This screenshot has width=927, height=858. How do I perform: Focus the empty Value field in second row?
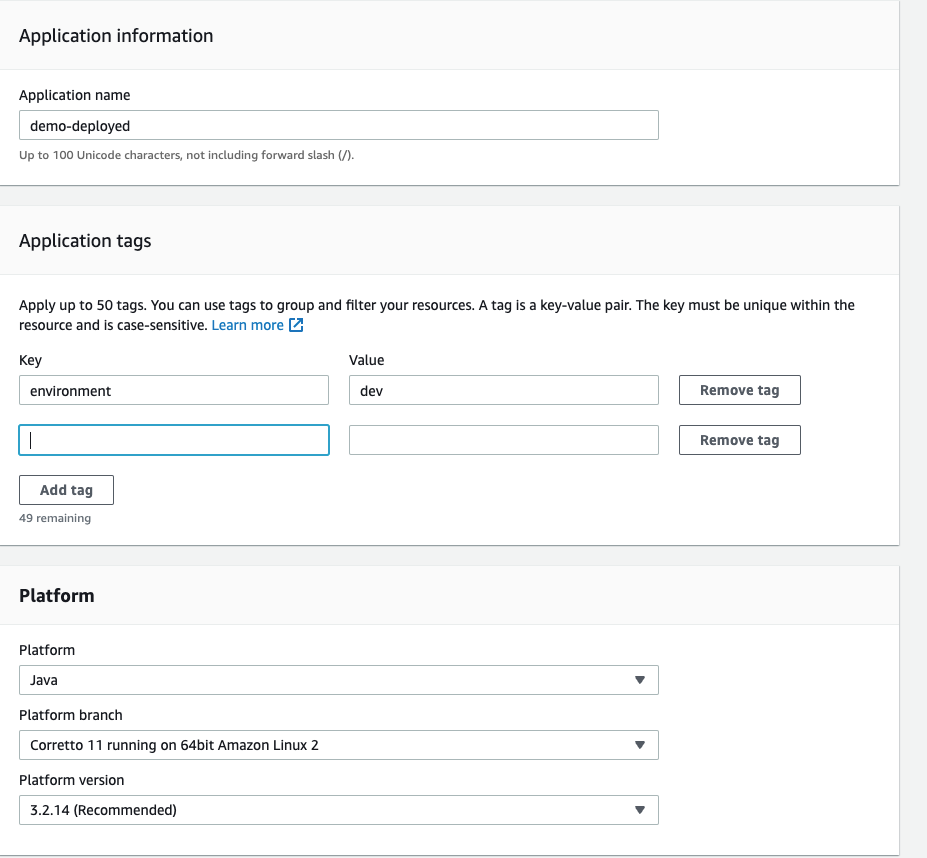(x=503, y=440)
